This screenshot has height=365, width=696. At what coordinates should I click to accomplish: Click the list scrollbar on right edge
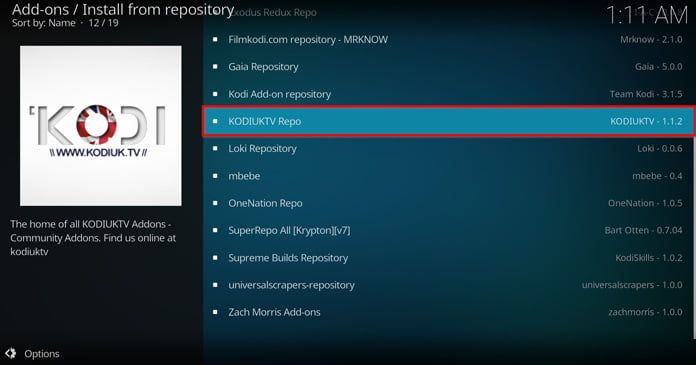pyautogui.click(x=694, y=235)
